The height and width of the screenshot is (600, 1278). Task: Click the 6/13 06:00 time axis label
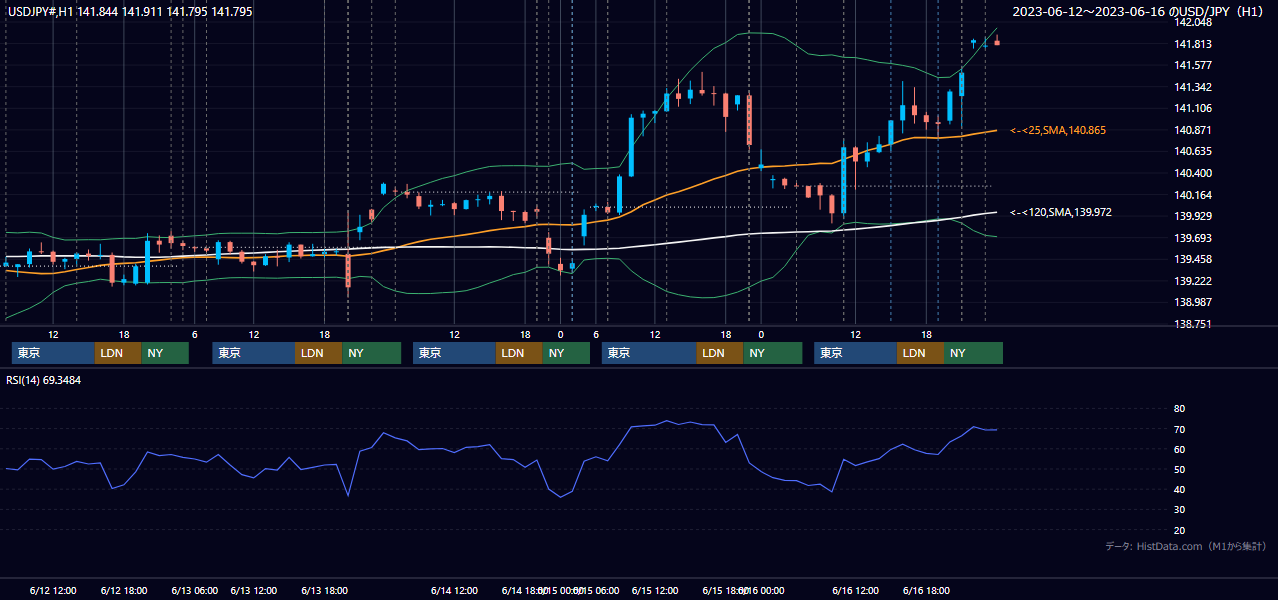pyautogui.click(x=195, y=590)
